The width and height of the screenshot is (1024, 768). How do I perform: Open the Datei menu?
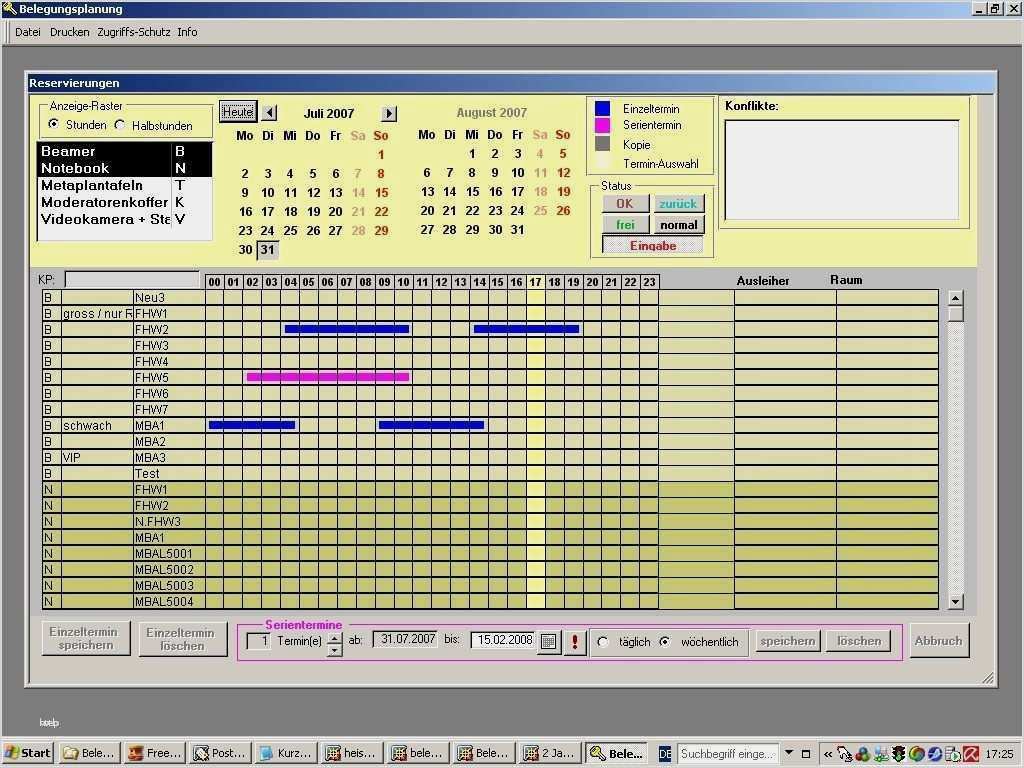coord(28,32)
